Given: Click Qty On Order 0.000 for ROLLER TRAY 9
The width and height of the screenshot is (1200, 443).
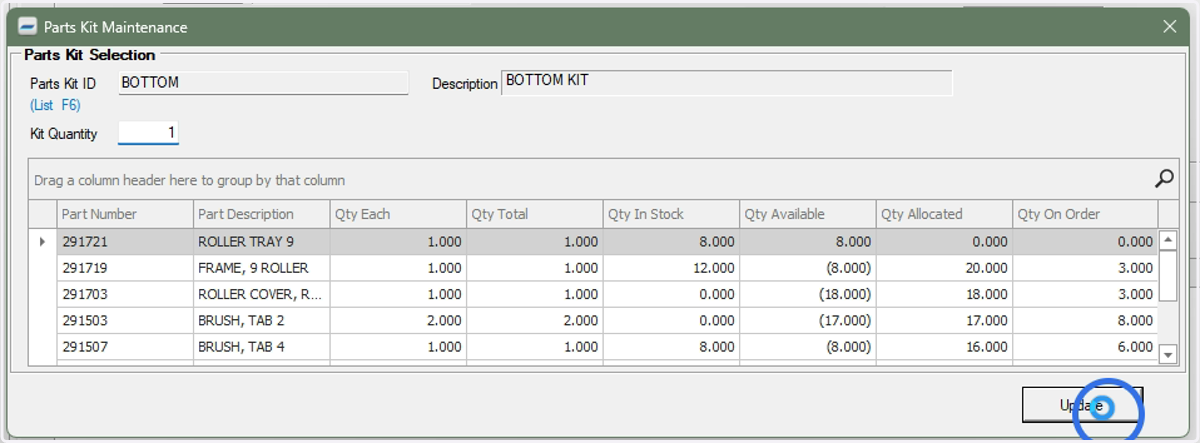Looking at the screenshot, I should coord(1085,242).
